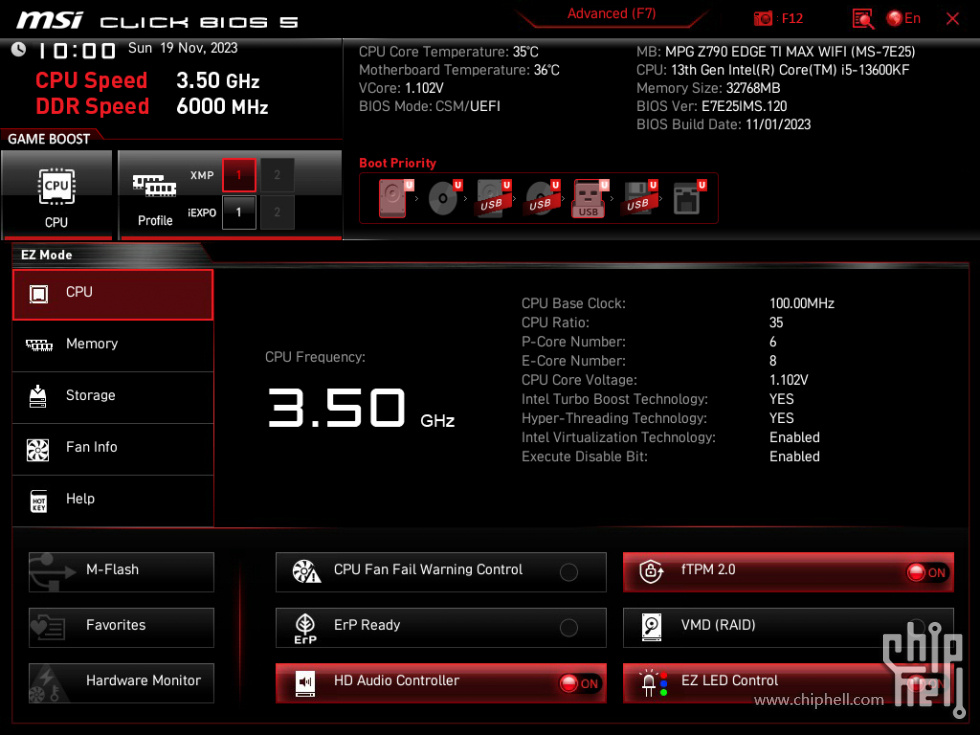This screenshot has height=735, width=980.
Task: Toggle EZ LED Control
Action: point(788,682)
